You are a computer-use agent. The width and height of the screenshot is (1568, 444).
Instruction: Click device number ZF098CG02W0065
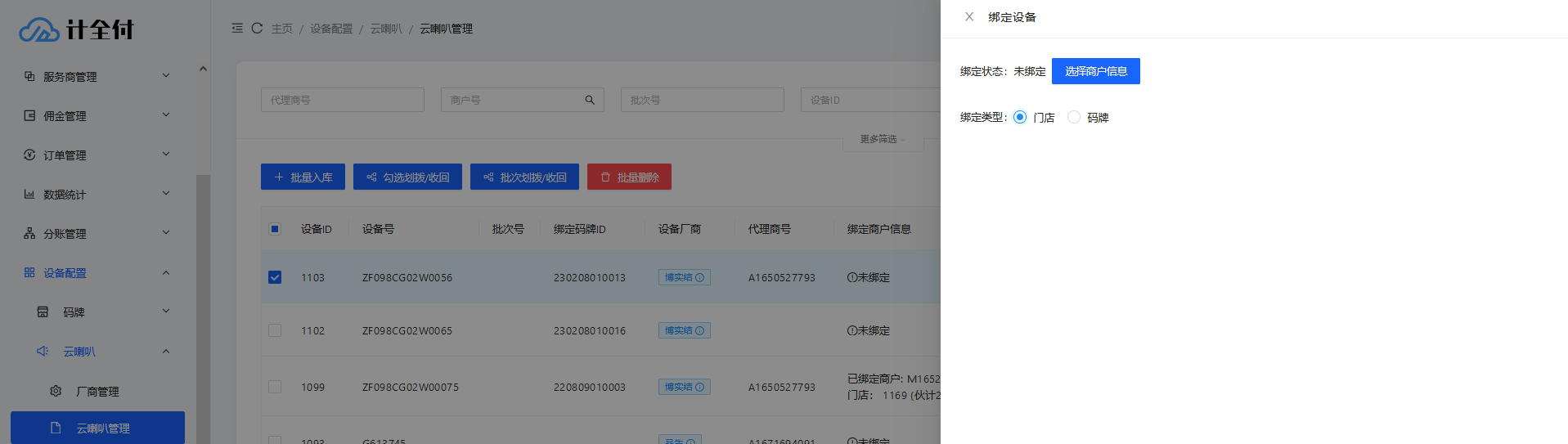[x=407, y=330]
